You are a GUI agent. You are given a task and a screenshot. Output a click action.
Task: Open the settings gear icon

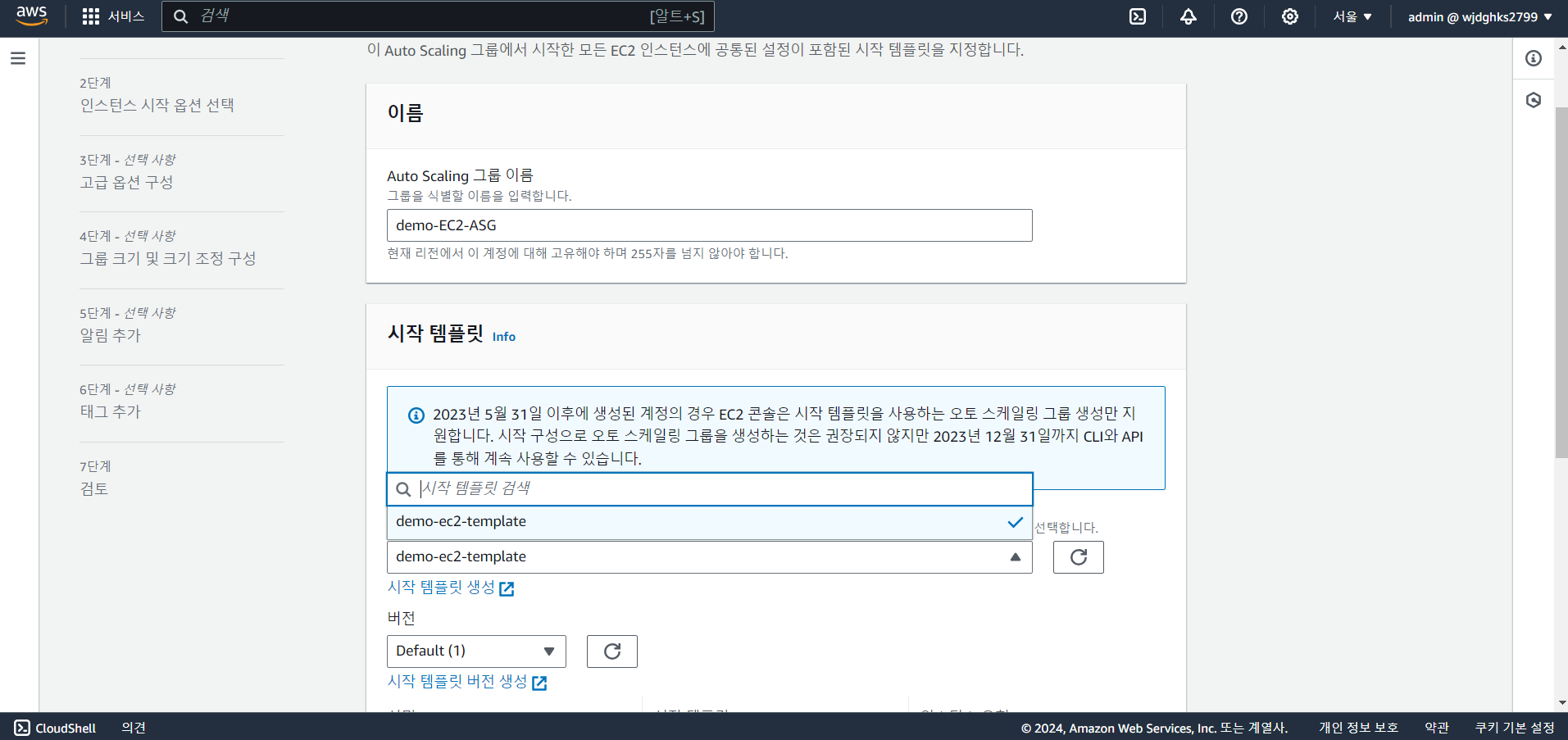(x=1290, y=16)
